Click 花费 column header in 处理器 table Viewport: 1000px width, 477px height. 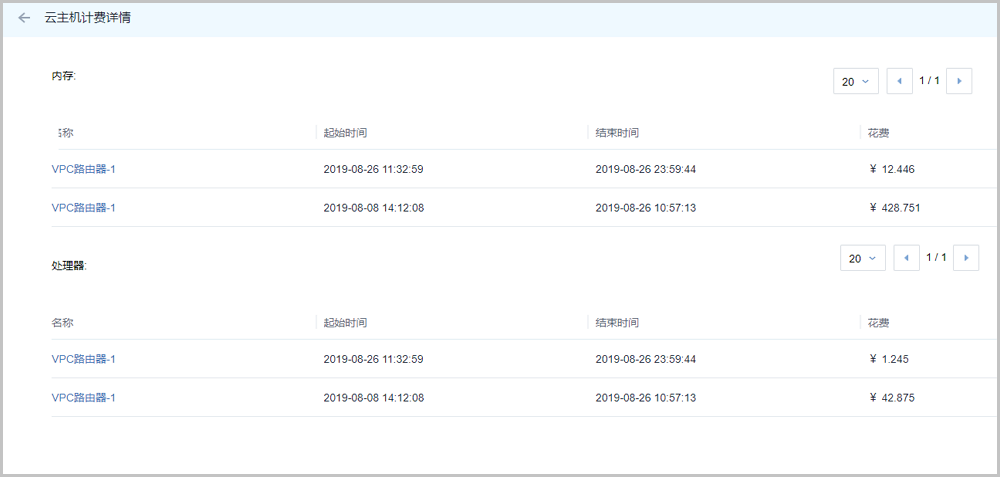tap(879, 323)
